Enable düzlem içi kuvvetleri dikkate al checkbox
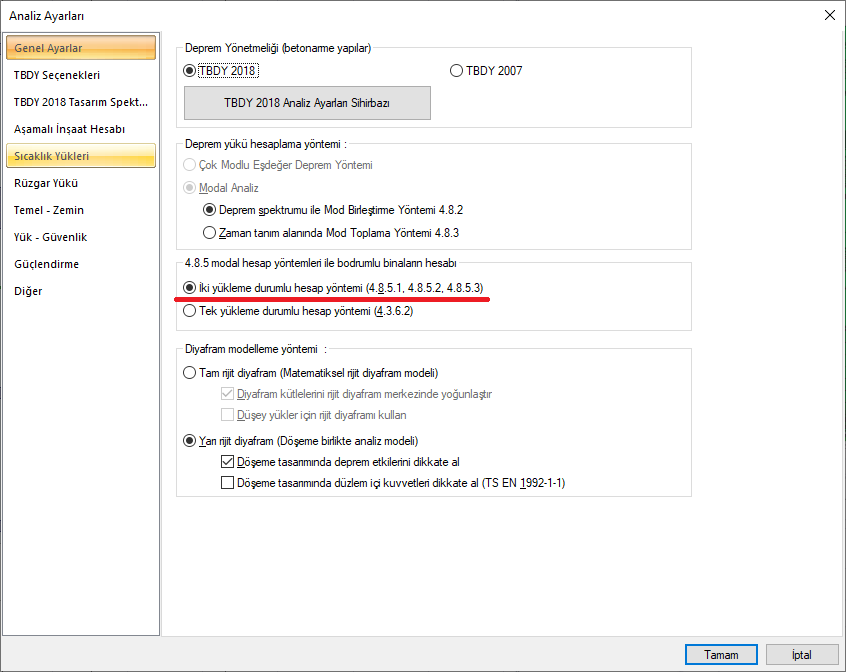The image size is (846, 672). [227, 483]
